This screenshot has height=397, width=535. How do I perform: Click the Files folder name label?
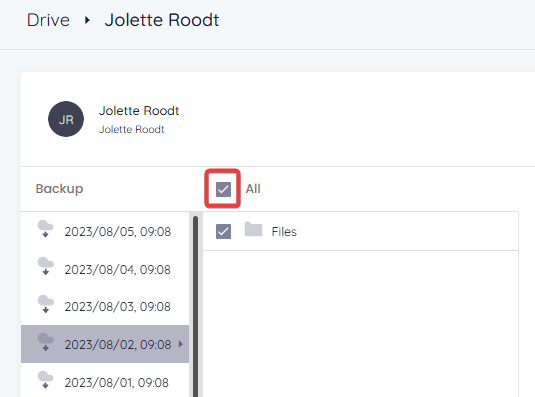pyautogui.click(x=284, y=232)
